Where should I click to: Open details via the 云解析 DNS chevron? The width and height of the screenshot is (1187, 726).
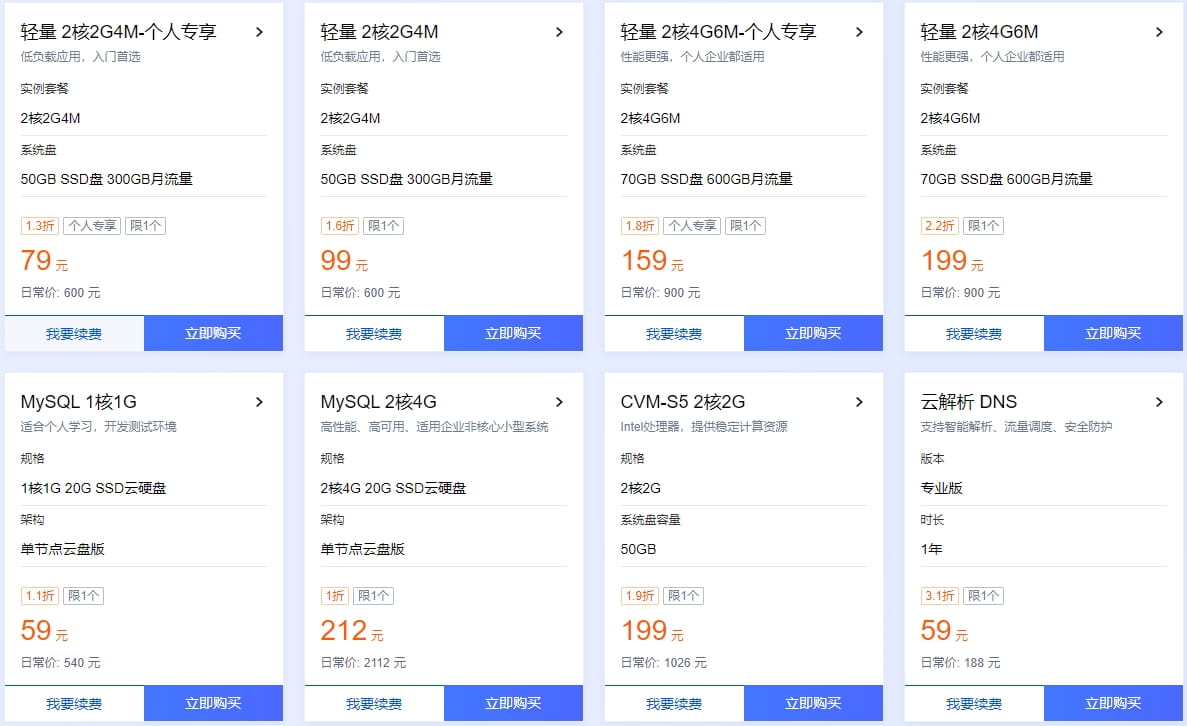(1159, 401)
